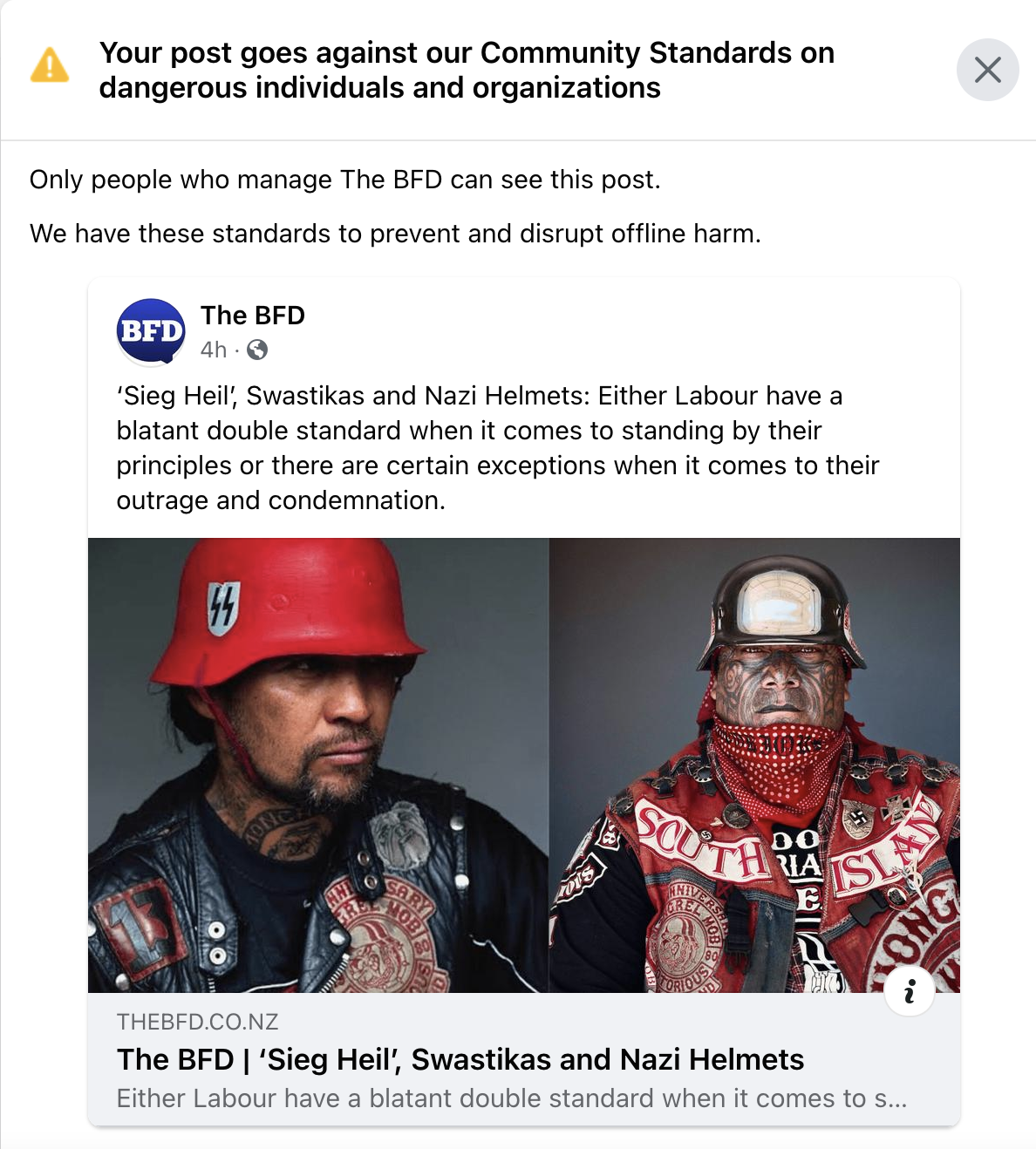1036x1149 pixels.
Task: Click the 4h post timestamp
Action: click(214, 350)
